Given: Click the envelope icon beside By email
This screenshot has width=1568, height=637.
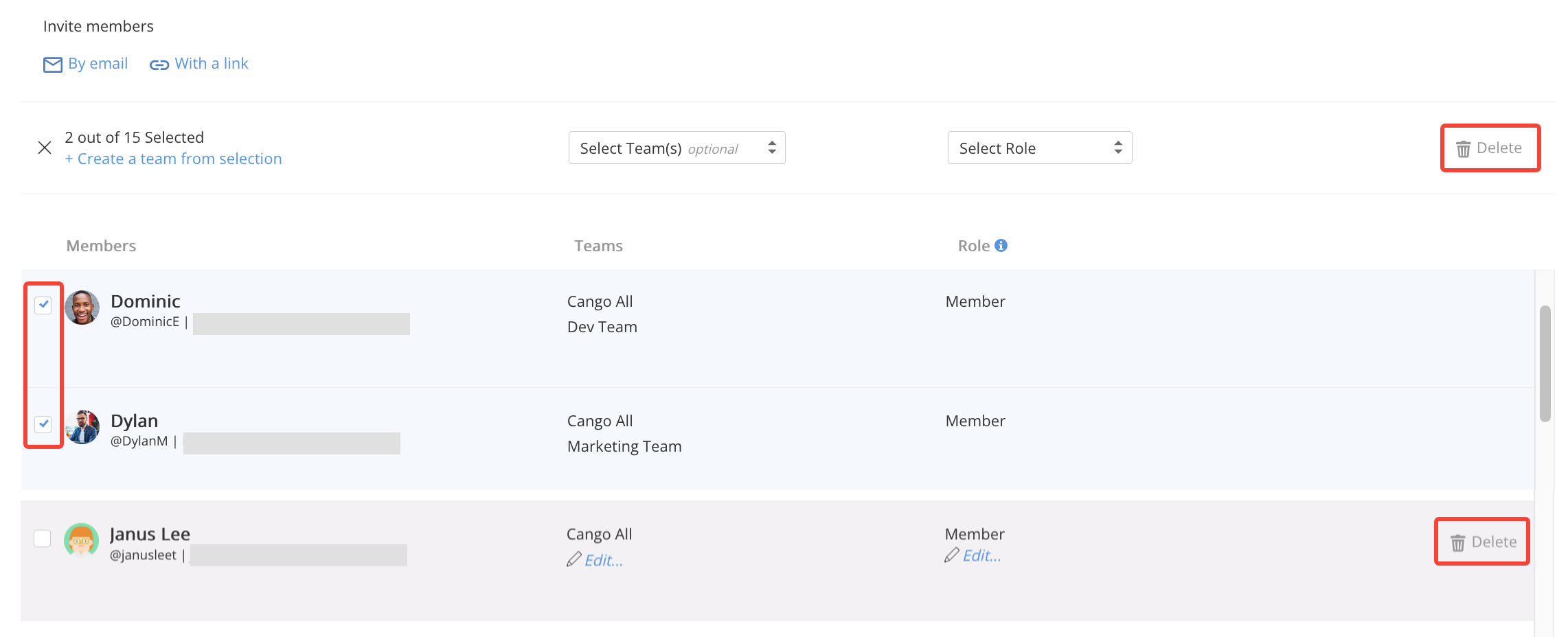Looking at the screenshot, I should tap(52, 65).
